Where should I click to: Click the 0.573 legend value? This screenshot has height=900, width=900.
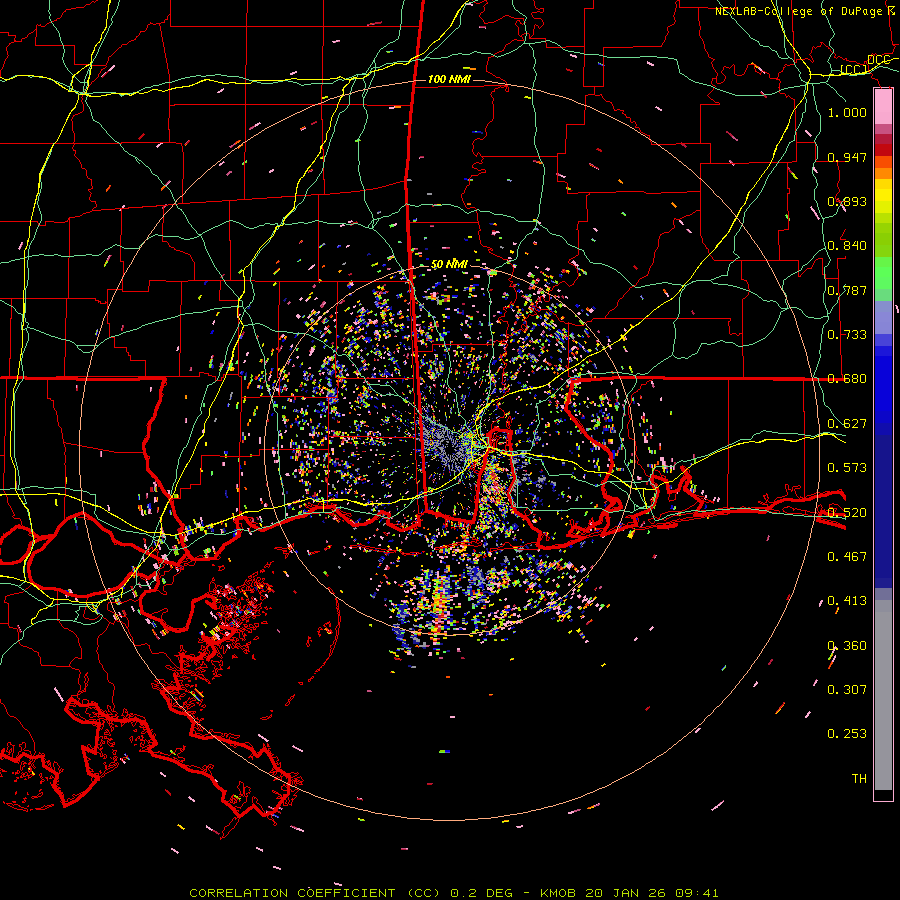tap(847, 467)
